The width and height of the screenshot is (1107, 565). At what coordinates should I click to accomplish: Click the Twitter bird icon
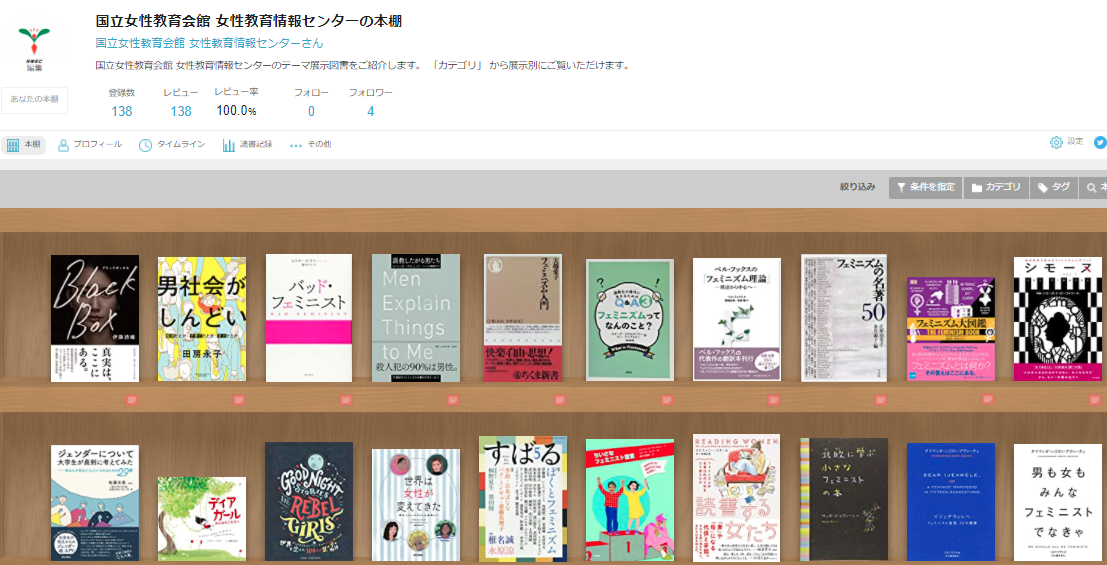pos(1100,142)
